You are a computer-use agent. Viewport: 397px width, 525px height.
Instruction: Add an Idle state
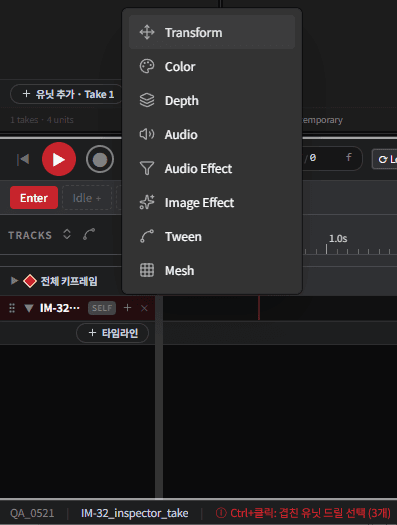[87, 198]
